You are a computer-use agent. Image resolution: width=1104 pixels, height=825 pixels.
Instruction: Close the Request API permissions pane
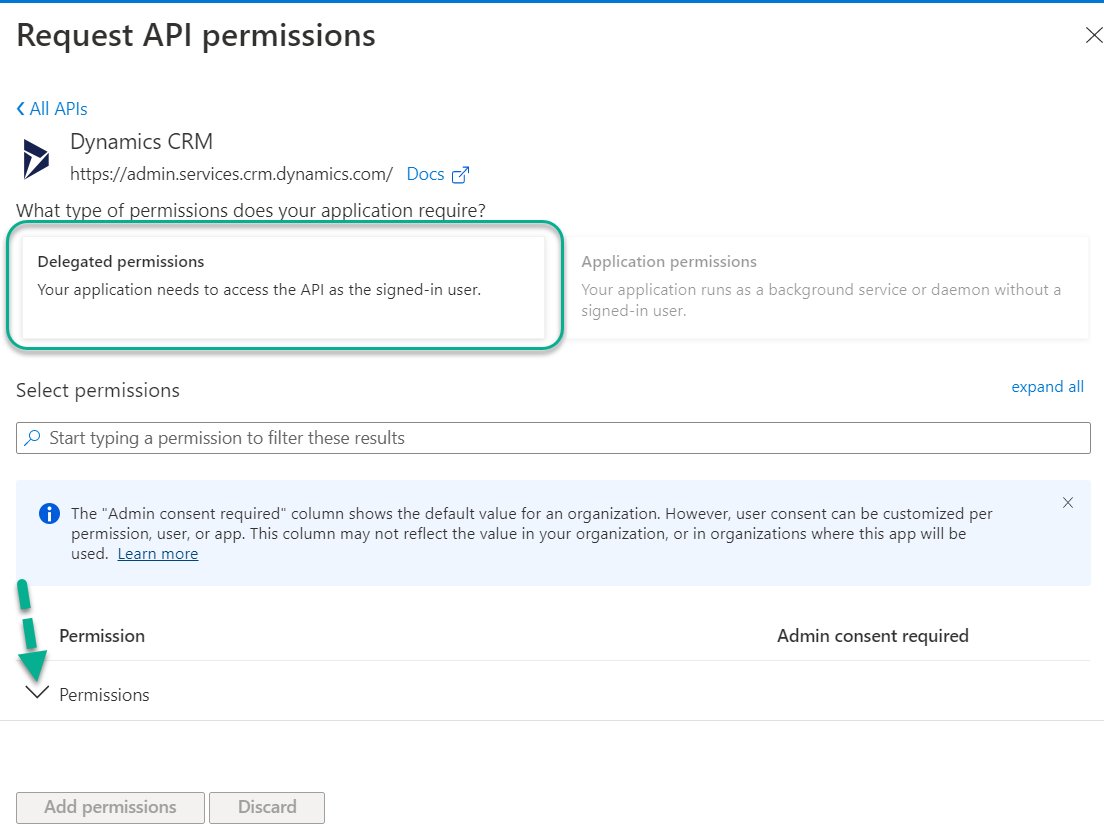[x=1093, y=35]
